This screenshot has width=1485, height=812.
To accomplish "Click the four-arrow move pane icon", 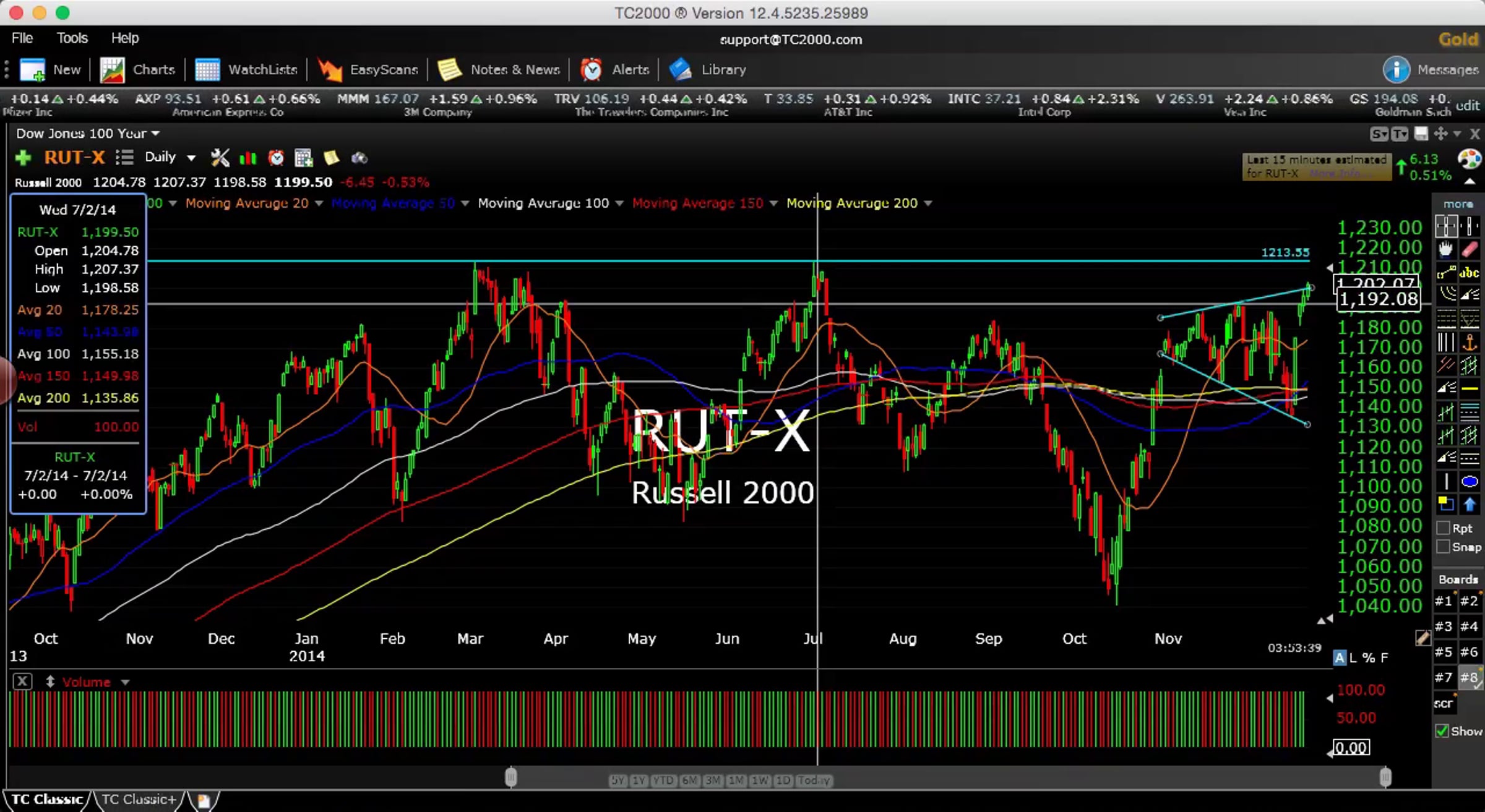I will 1440,134.
